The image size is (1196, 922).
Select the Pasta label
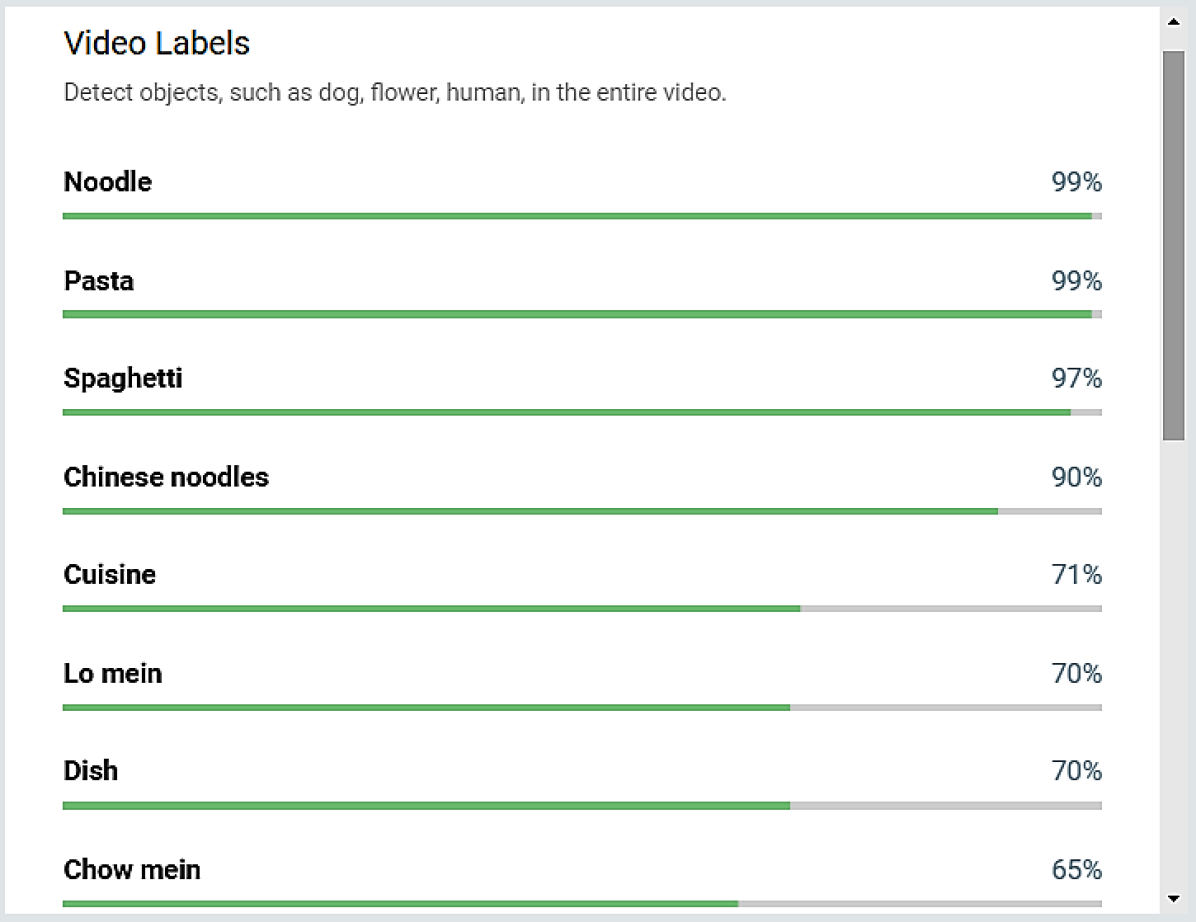(99, 281)
